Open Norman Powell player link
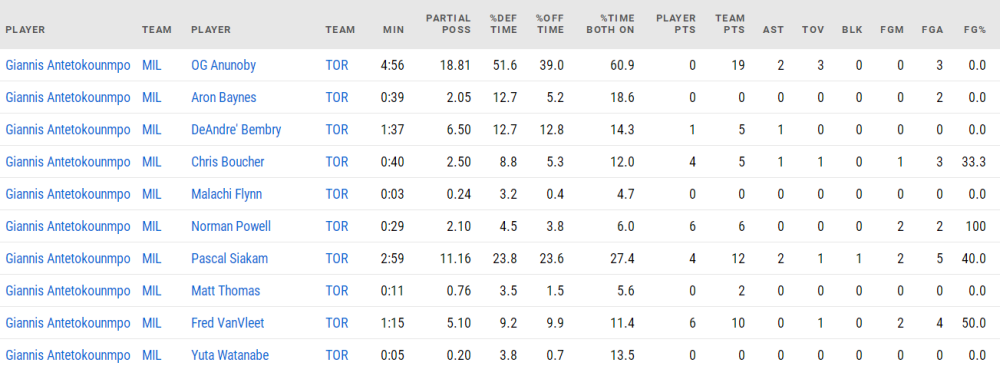The height and width of the screenshot is (366, 1000). point(231,226)
